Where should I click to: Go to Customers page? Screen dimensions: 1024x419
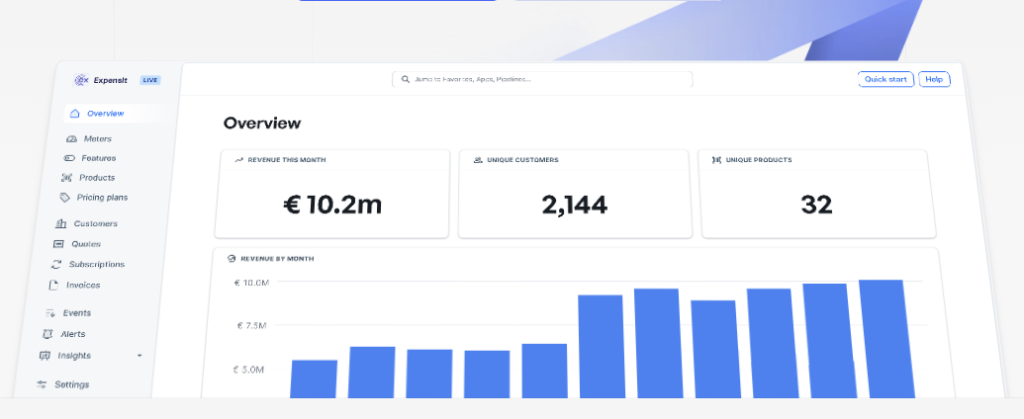(95, 224)
